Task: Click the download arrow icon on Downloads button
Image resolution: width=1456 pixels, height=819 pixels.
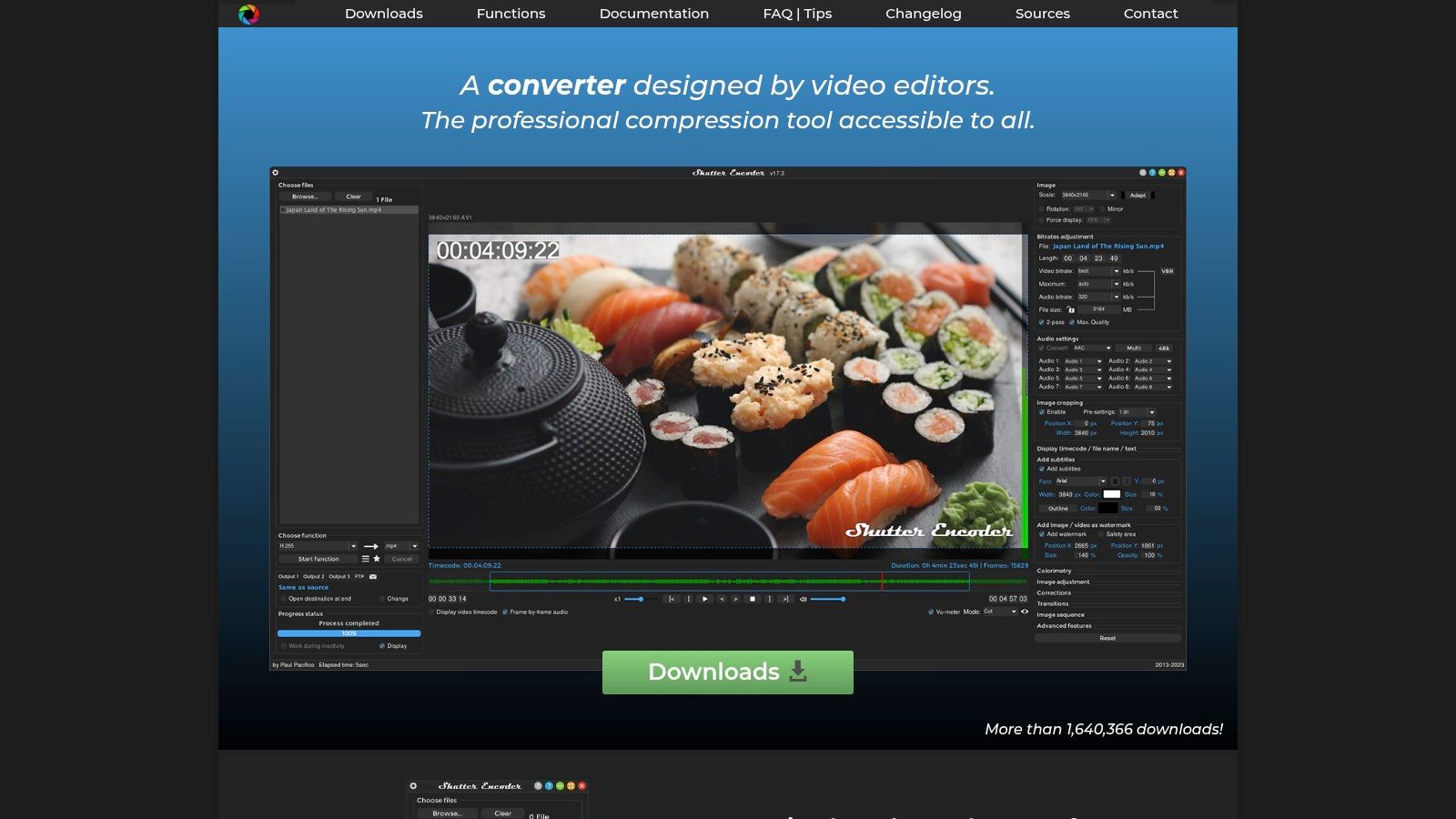Action: tap(798, 672)
